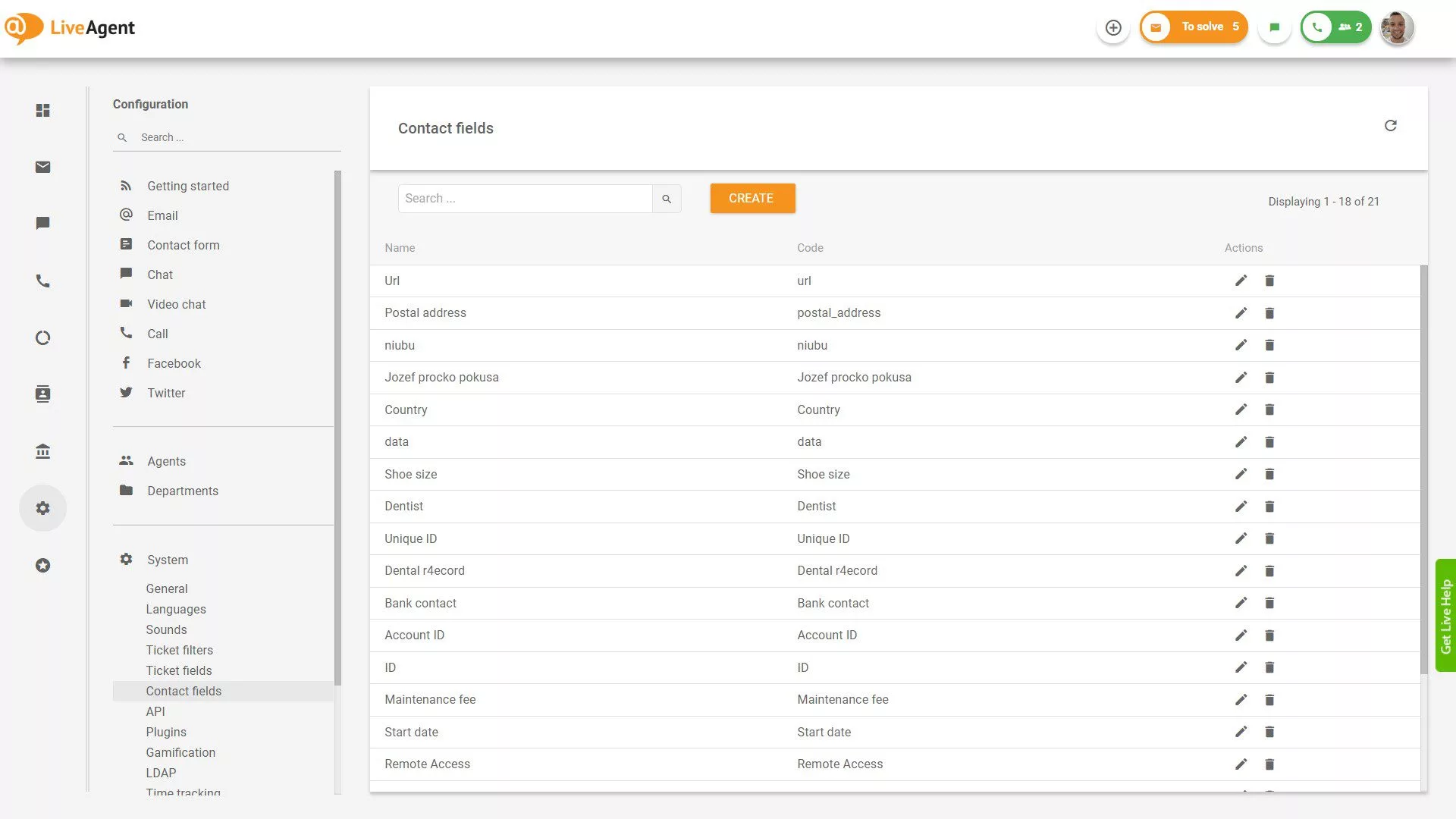Edit the Url field with the pencil icon

[1241, 281]
